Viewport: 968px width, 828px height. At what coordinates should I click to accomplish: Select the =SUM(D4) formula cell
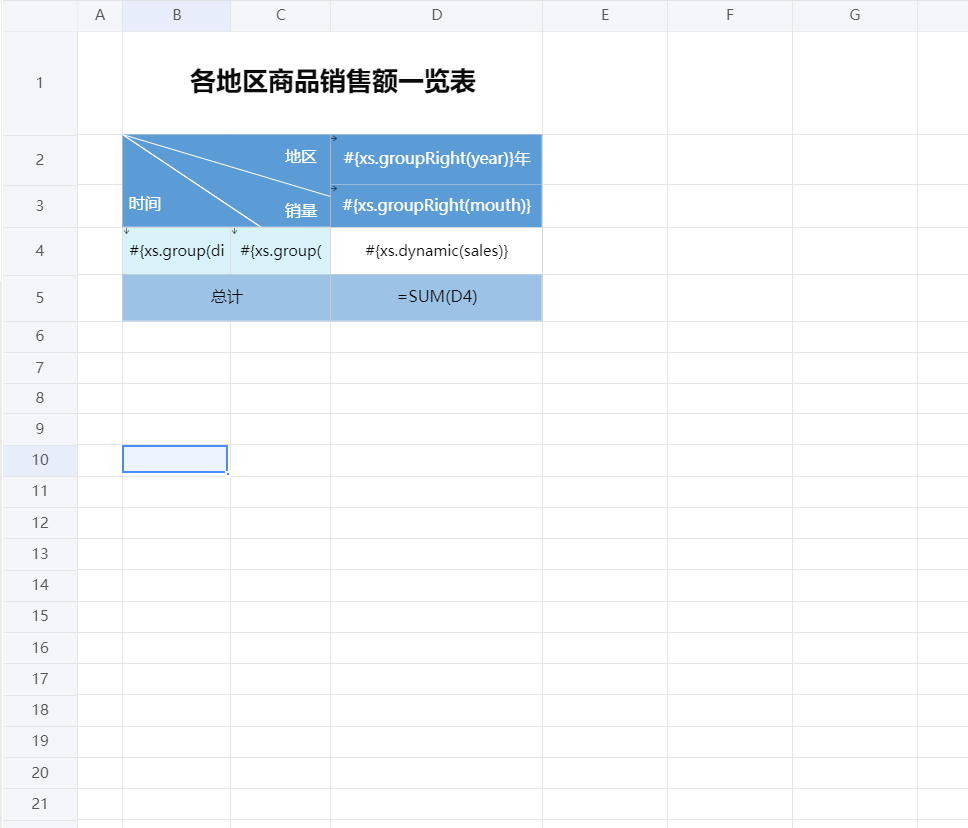click(x=436, y=298)
